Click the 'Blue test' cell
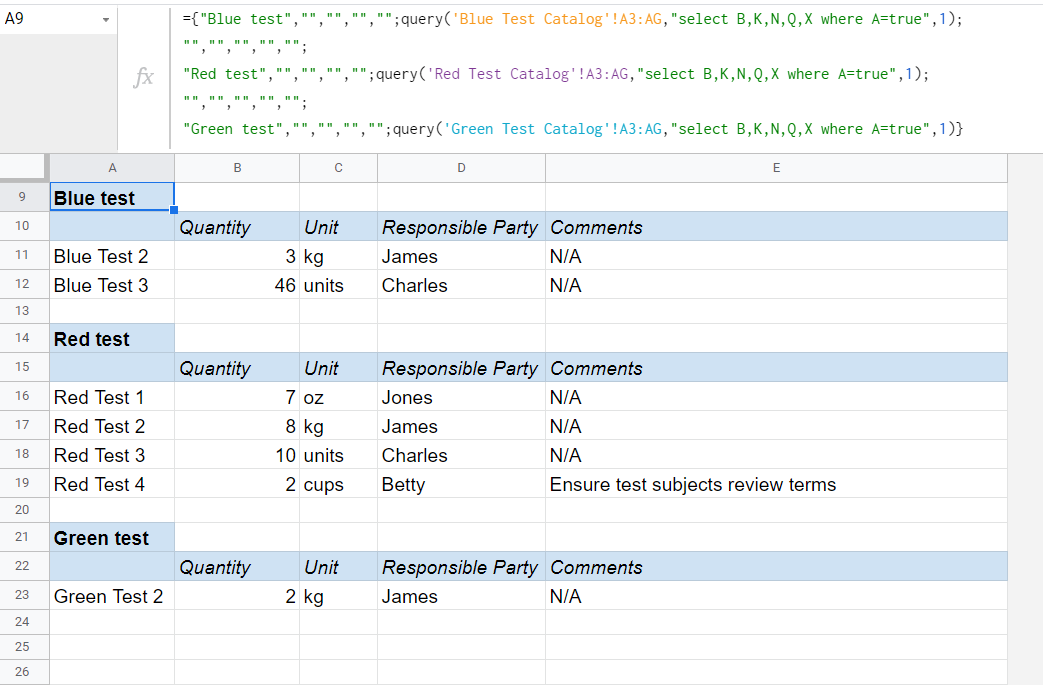1043x685 pixels. point(112,198)
